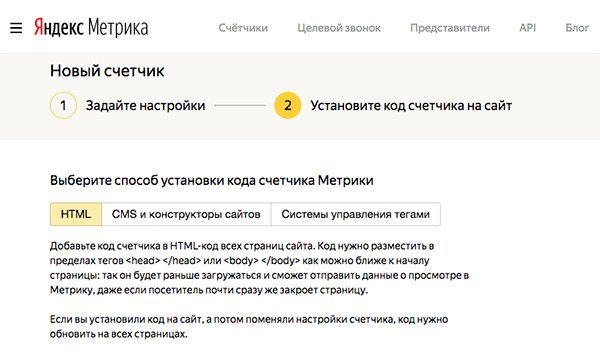Select the HTML installation tab
This screenshot has height=361, width=600.
point(76,214)
